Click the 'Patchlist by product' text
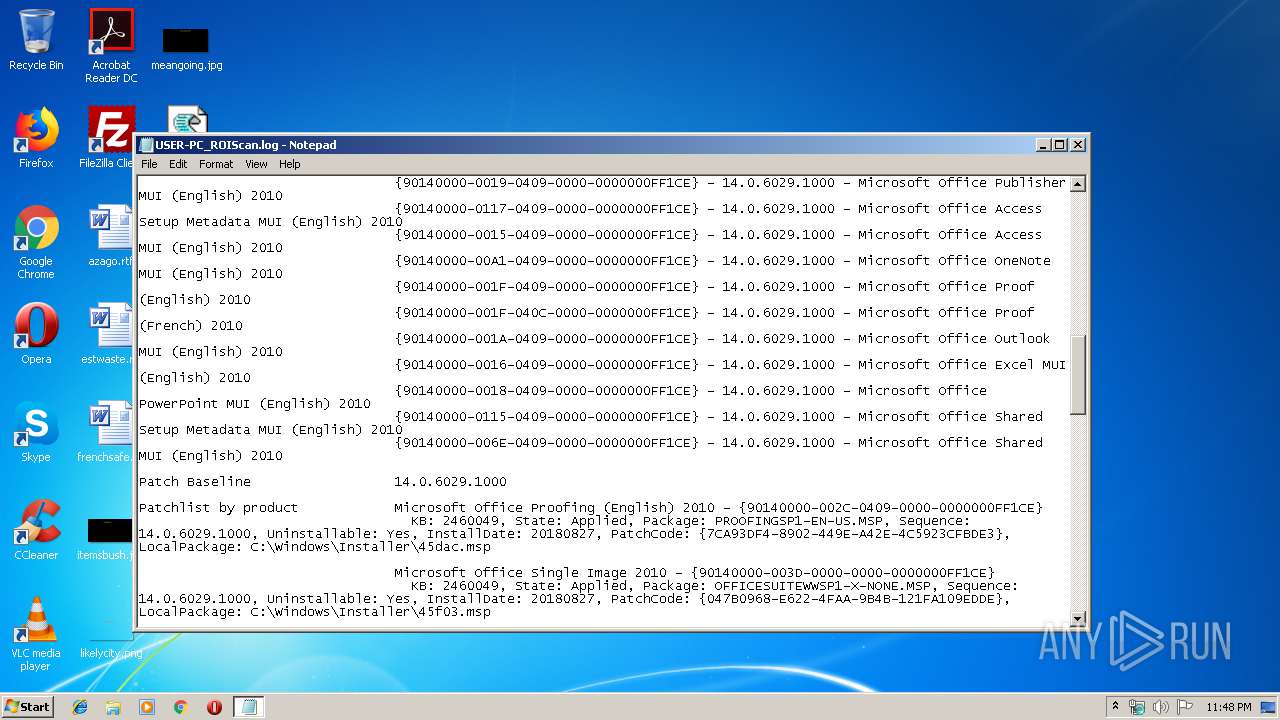The width and height of the screenshot is (1280, 720). pos(218,508)
